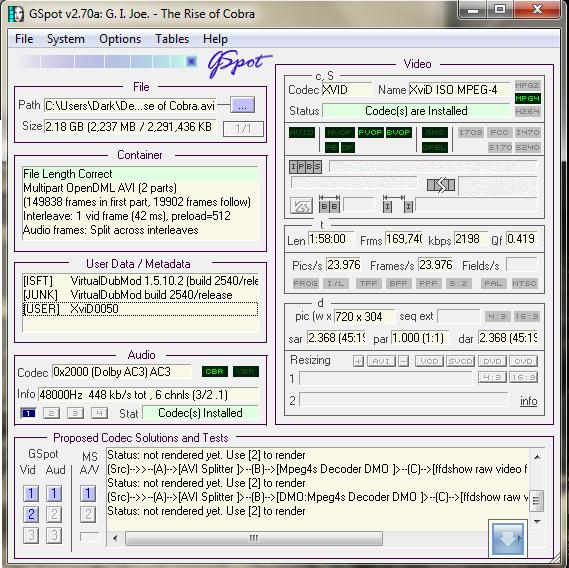
Task: Click the I470 indicator
Action: 527,132
